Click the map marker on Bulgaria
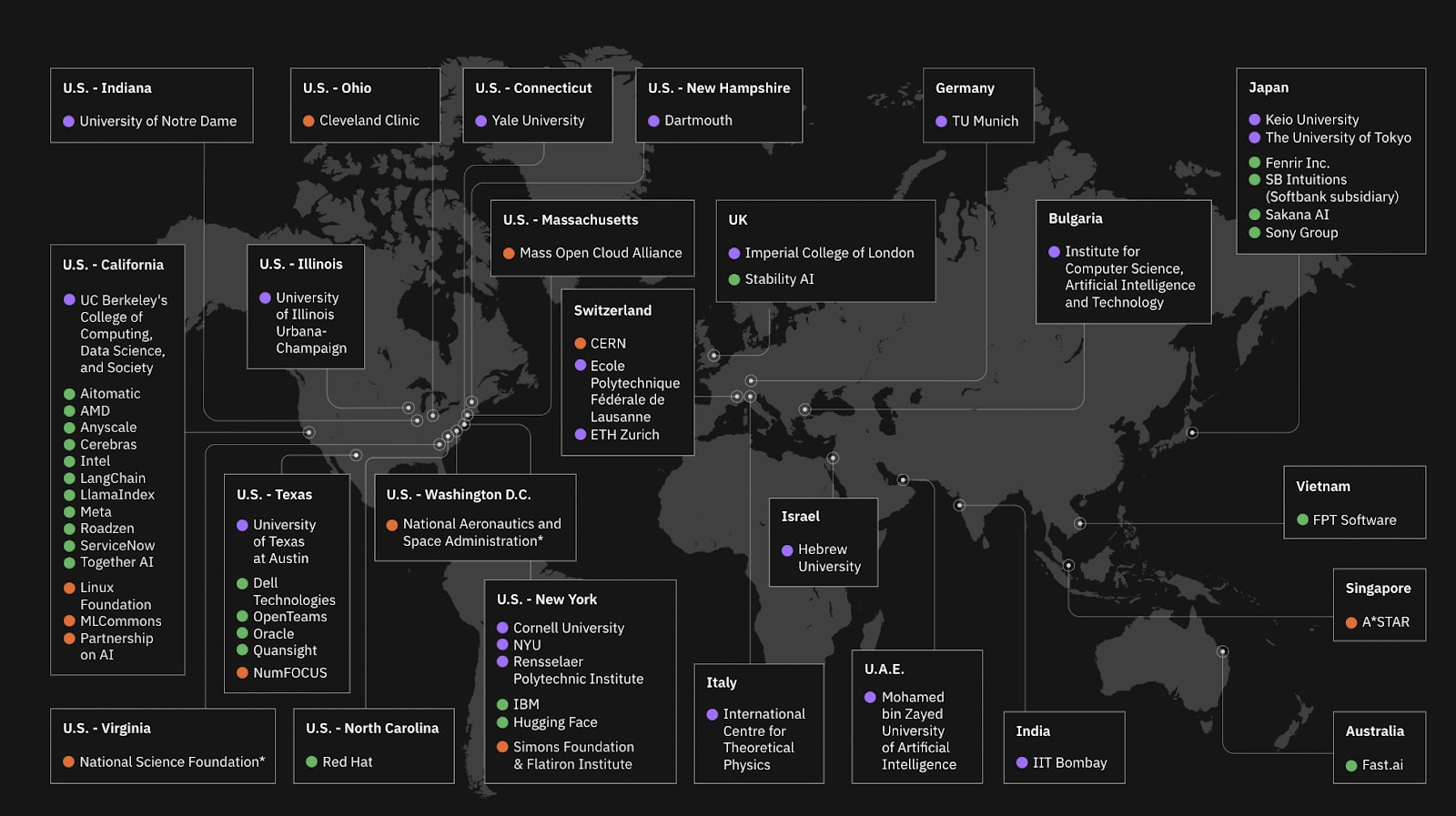Image resolution: width=1456 pixels, height=816 pixels. point(804,409)
